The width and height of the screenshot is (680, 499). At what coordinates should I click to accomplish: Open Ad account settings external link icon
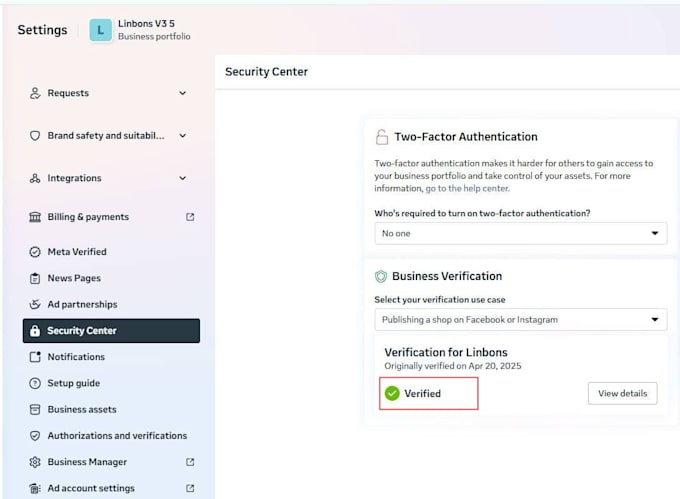click(190, 488)
